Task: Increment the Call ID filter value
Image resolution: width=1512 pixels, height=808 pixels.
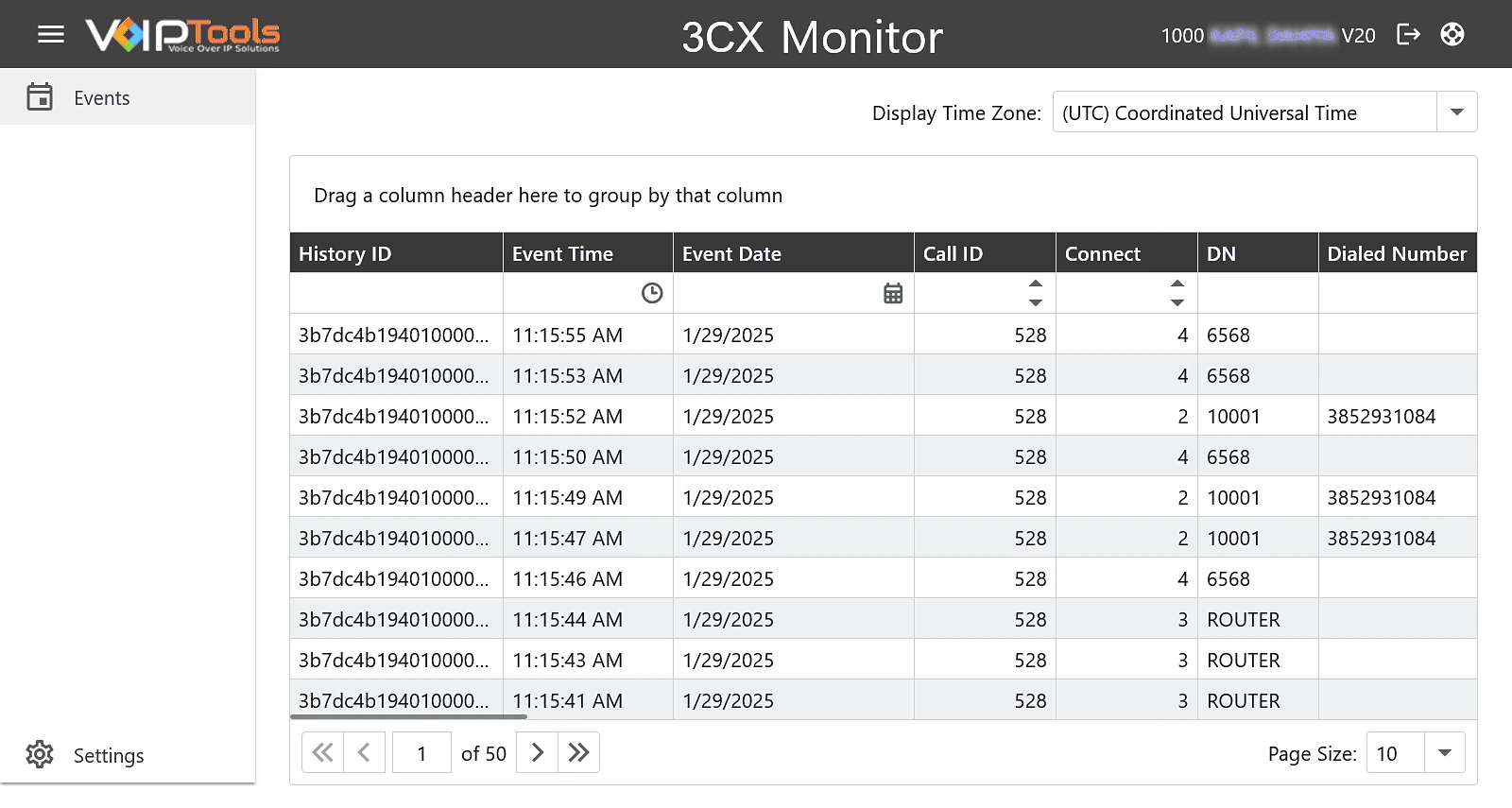Action: [1036, 284]
